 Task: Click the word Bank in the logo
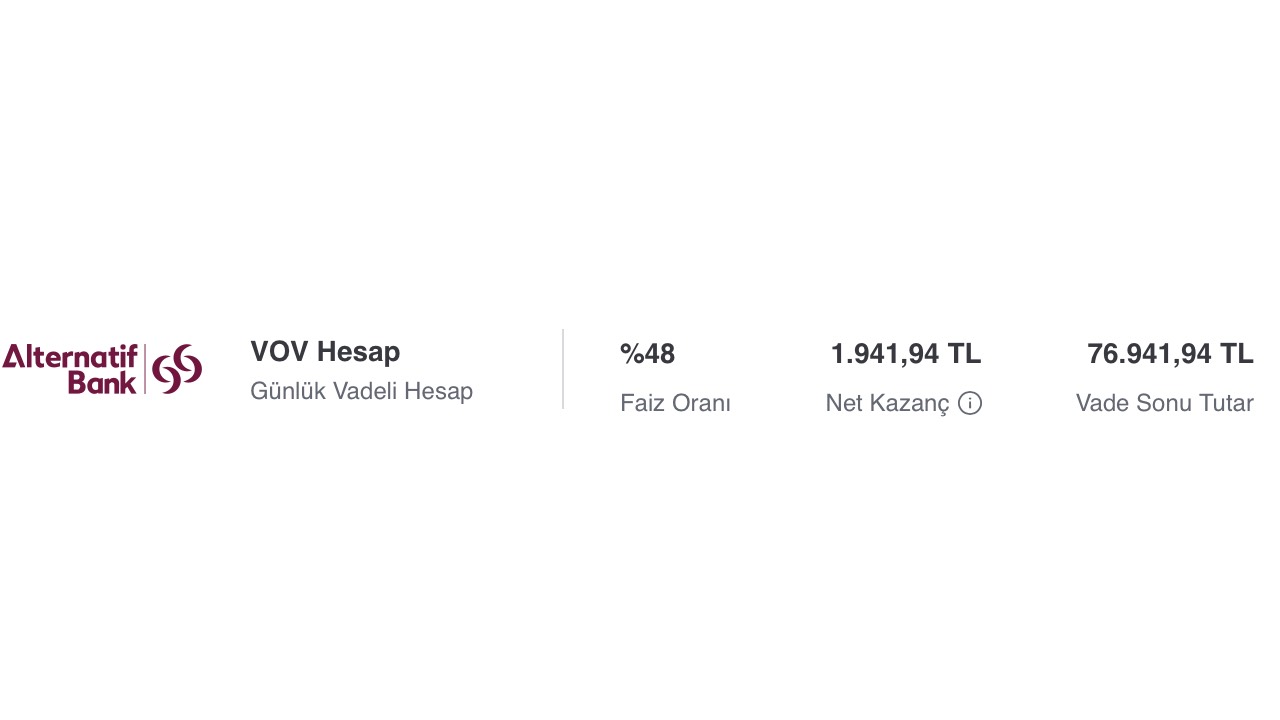pyautogui.click(x=102, y=382)
